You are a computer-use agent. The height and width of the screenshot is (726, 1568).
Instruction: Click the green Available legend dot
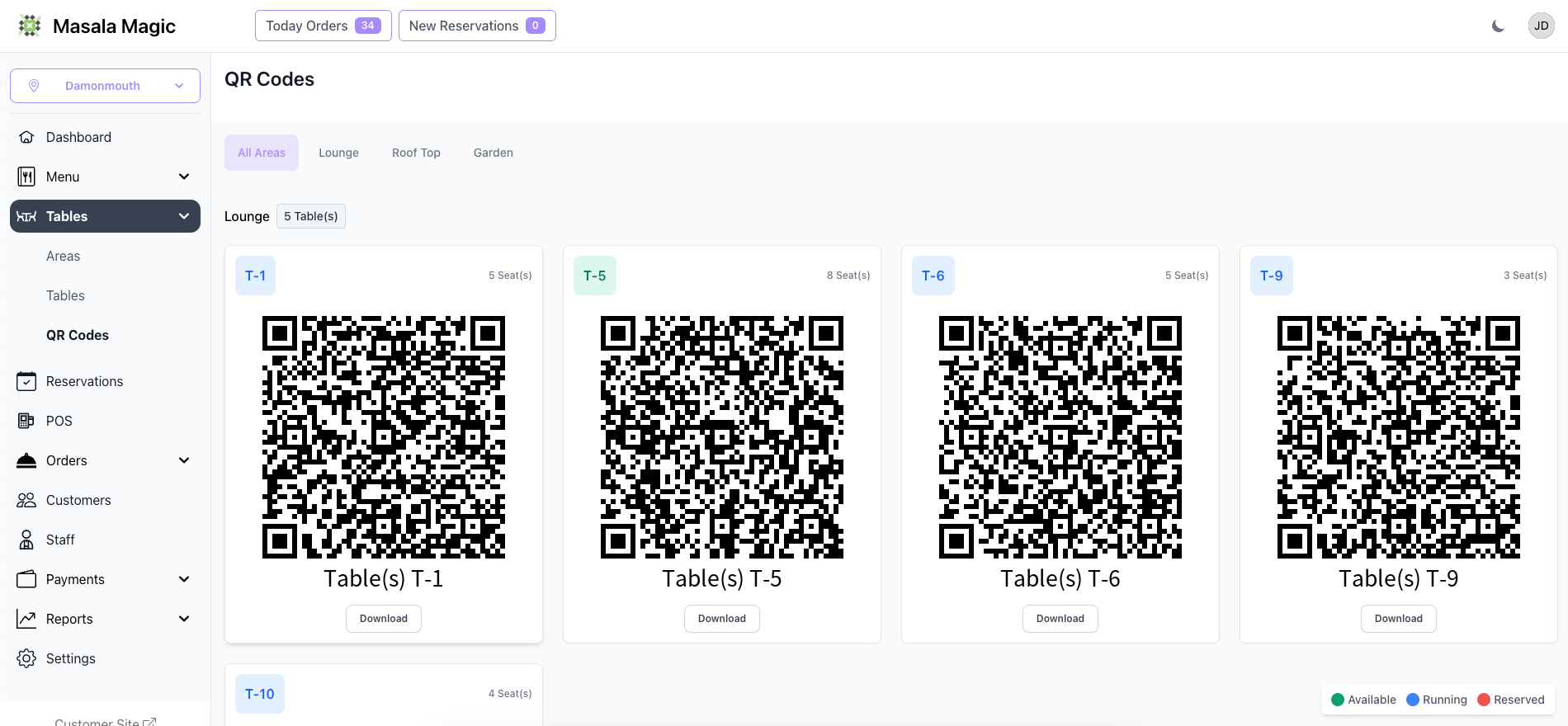(x=1338, y=700)
